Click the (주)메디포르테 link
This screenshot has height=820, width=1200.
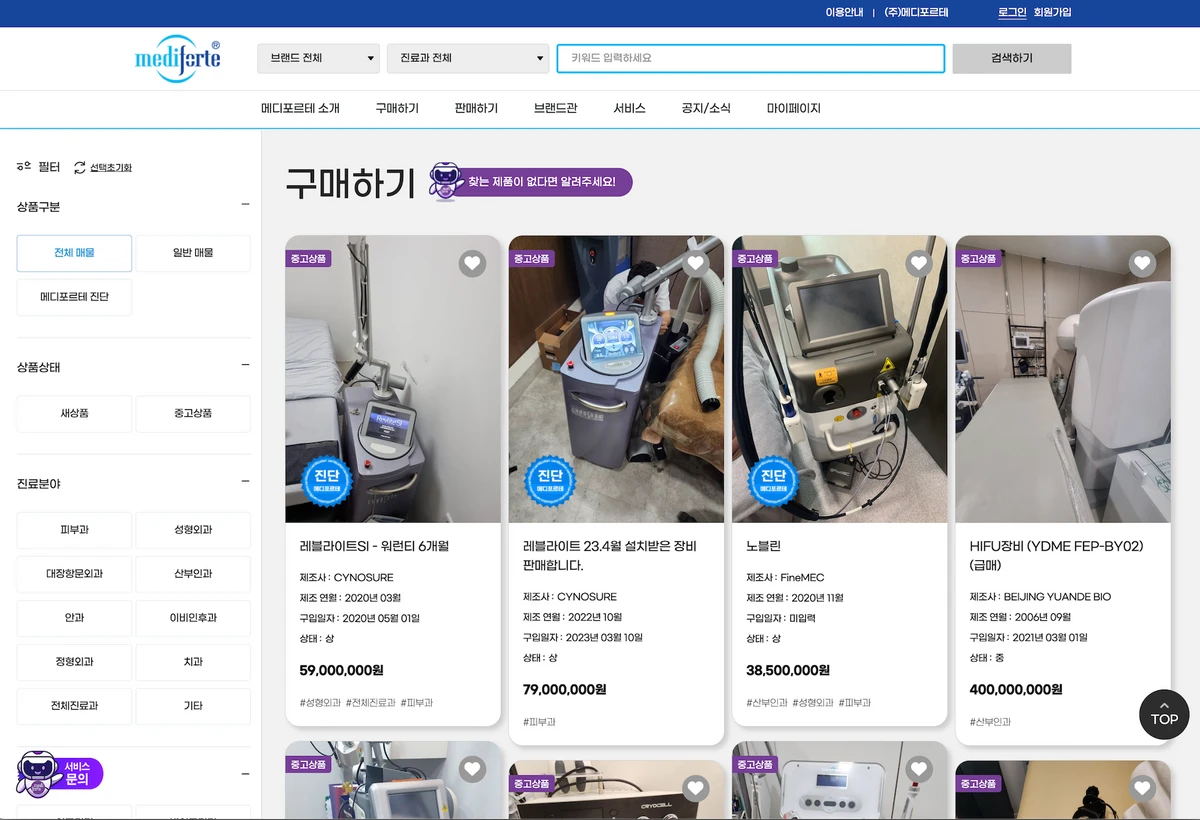tap(917, 12)
